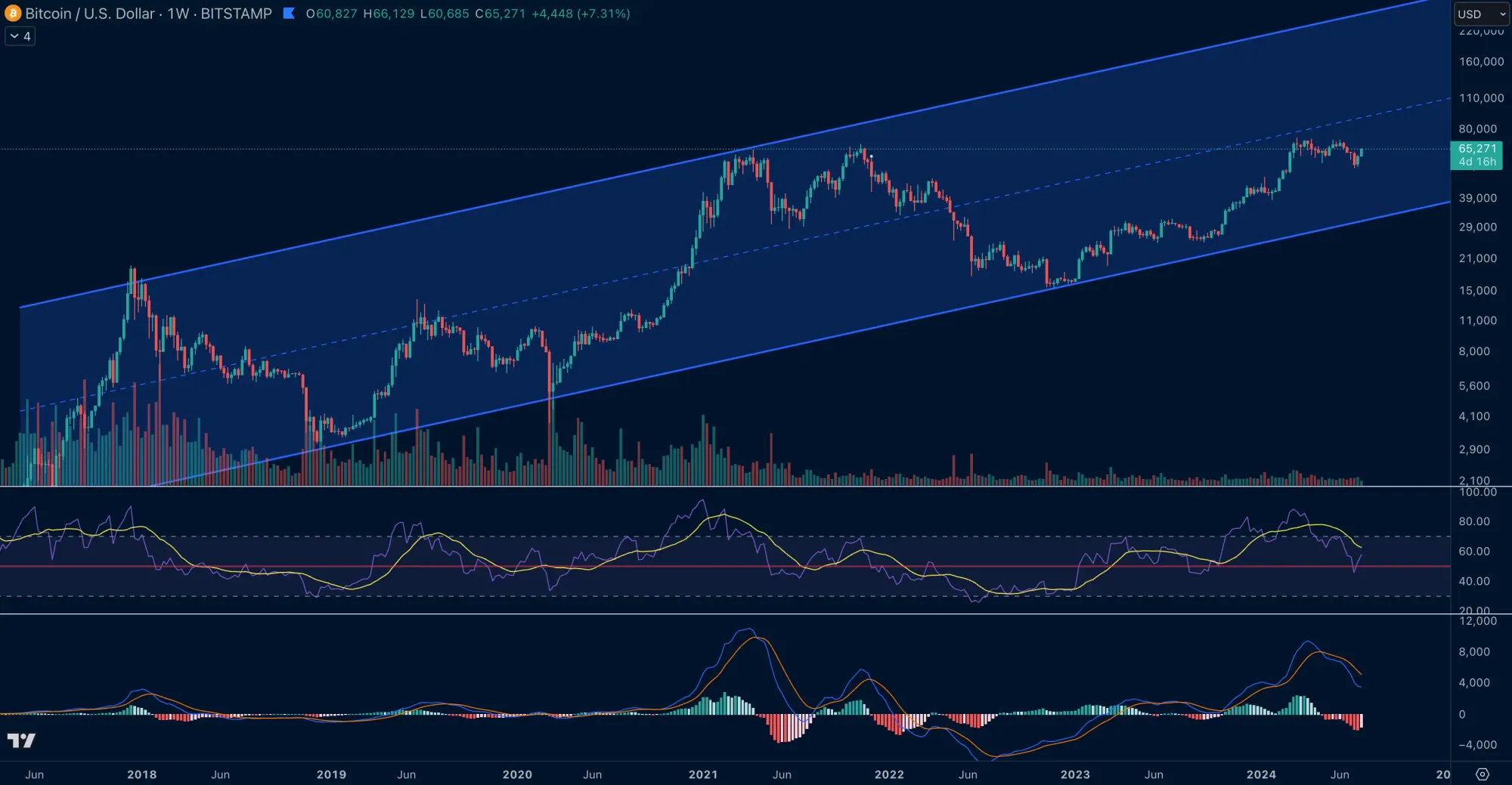Click the low value L60,685
The image size is (1512, 785).
click(445, 14)
